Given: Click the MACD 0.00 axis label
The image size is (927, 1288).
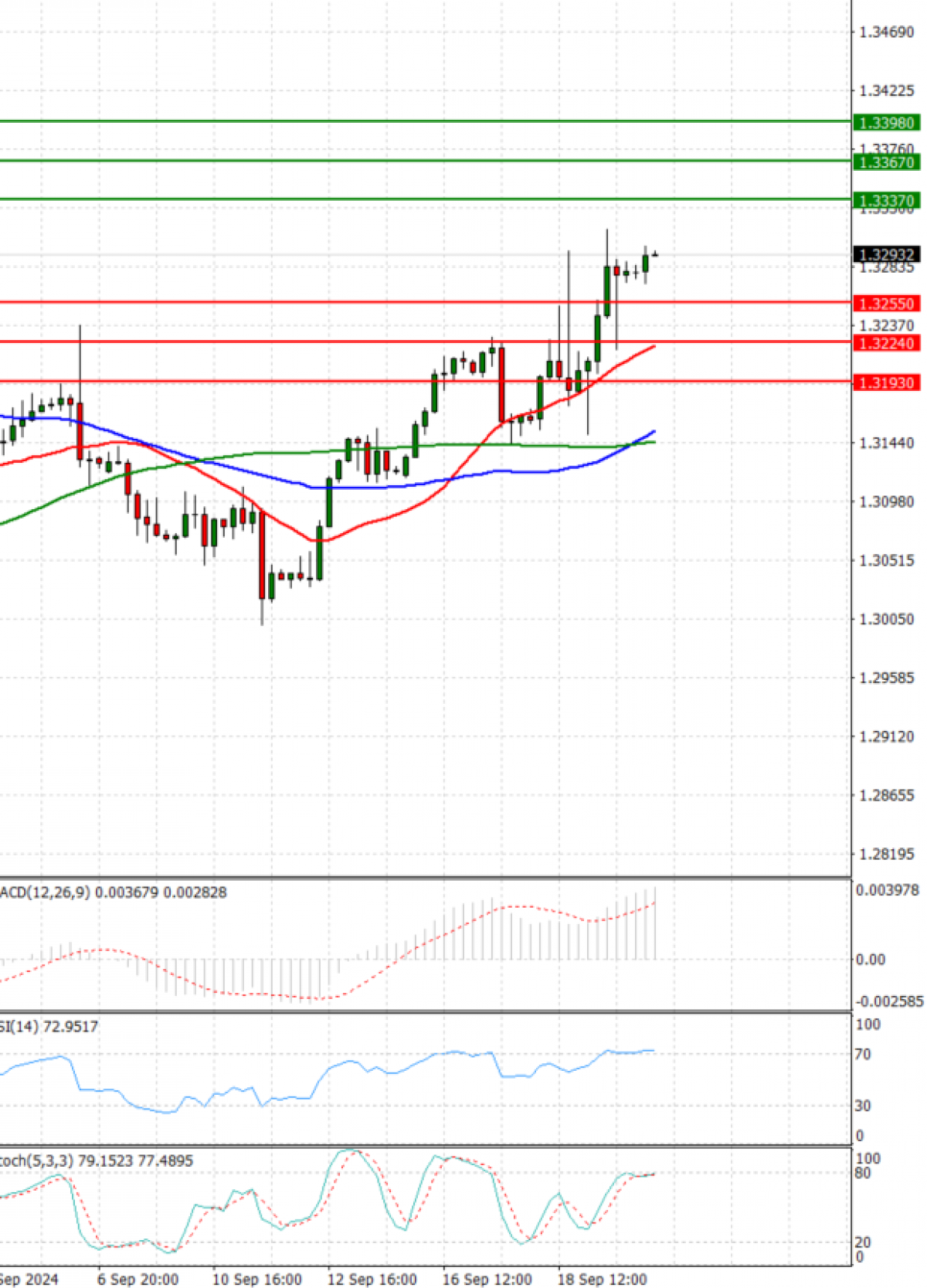Looking at the screenshot, I should point(870,960).
